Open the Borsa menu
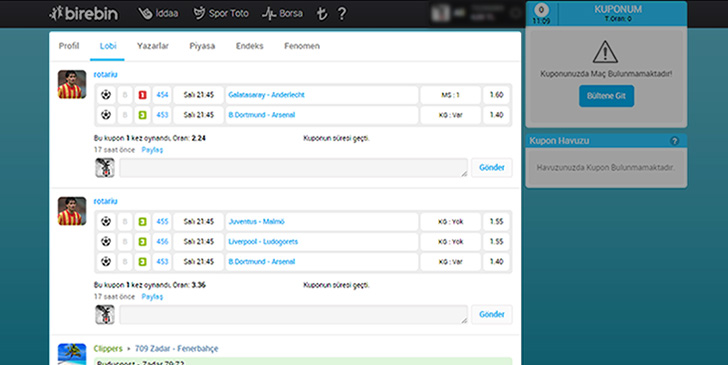Screen dimensions: 728x365 click(x=282, y=13)
